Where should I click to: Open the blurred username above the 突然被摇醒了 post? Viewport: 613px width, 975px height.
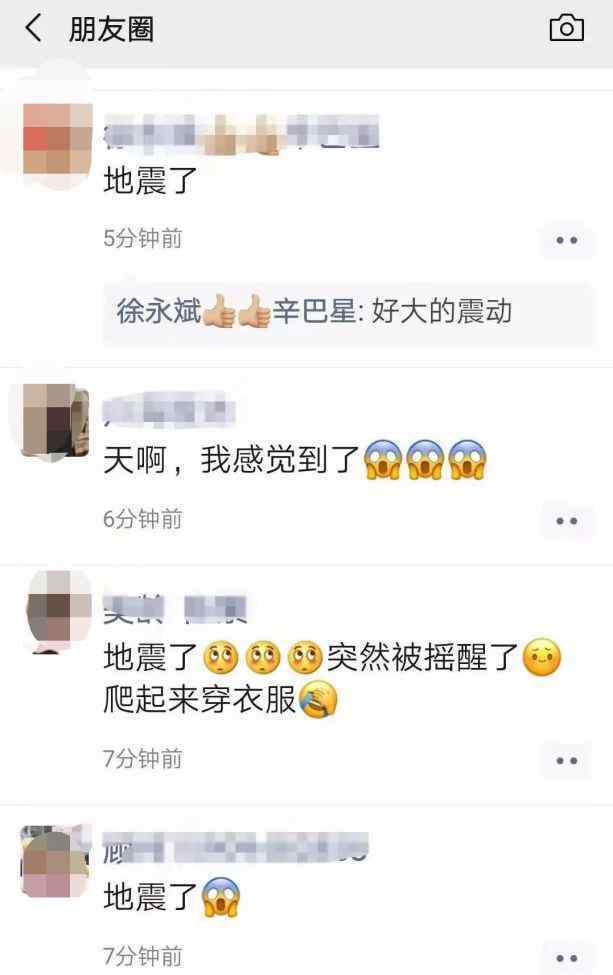175,609
